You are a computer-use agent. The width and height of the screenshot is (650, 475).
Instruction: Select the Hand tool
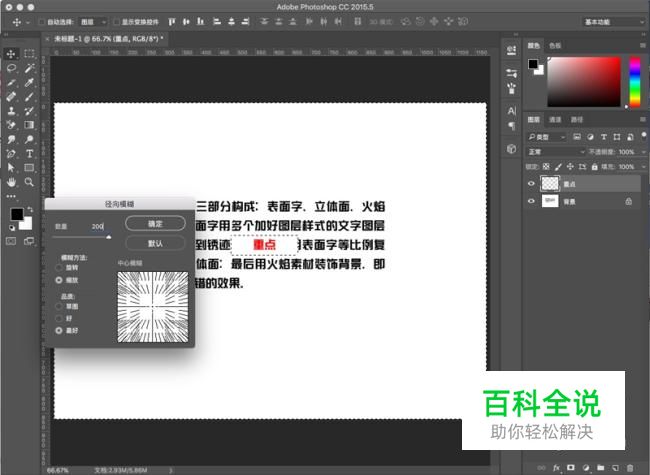(11, 182)
